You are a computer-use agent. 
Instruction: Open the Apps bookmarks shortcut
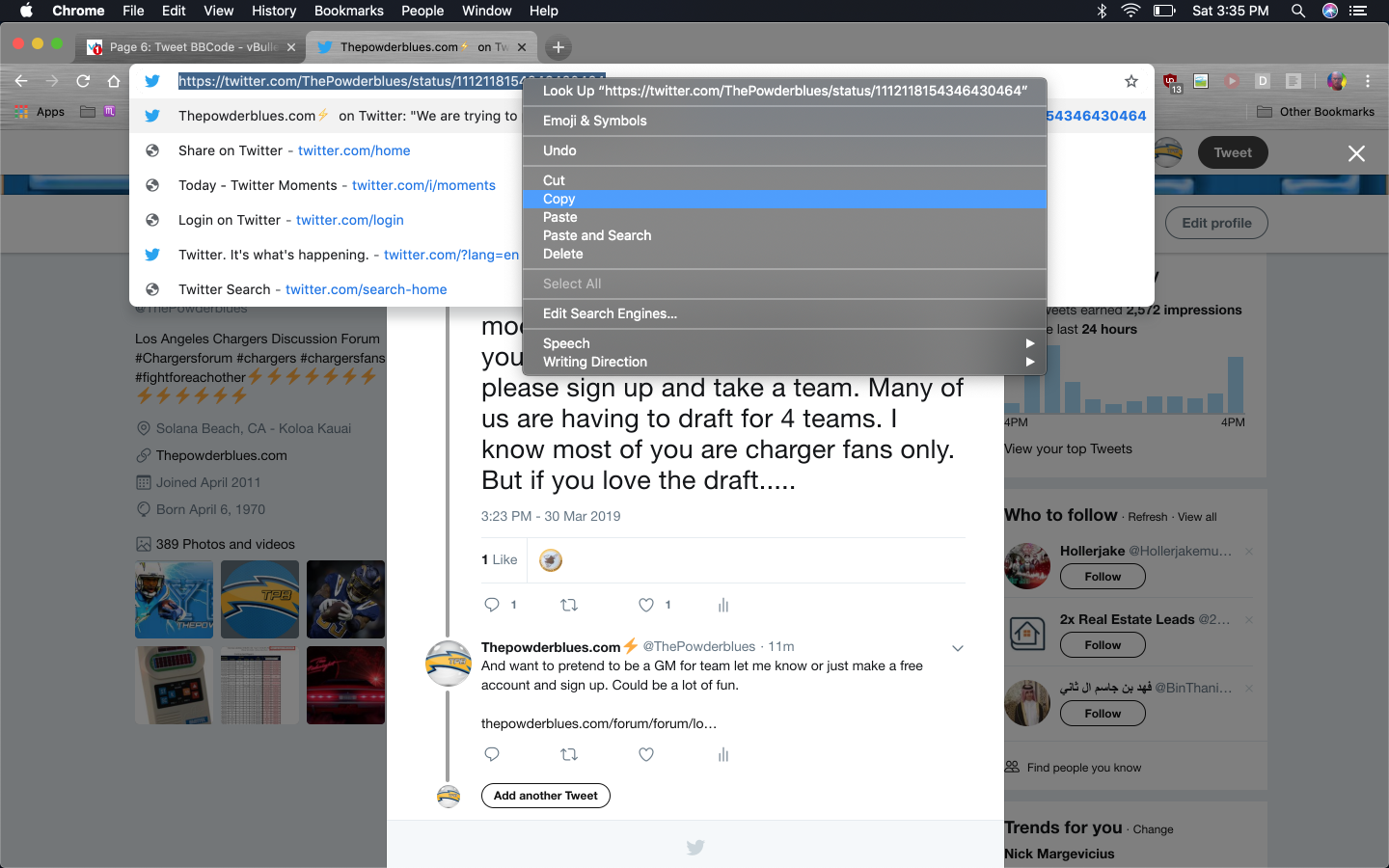pyautogui.click(x=41, y=112)
